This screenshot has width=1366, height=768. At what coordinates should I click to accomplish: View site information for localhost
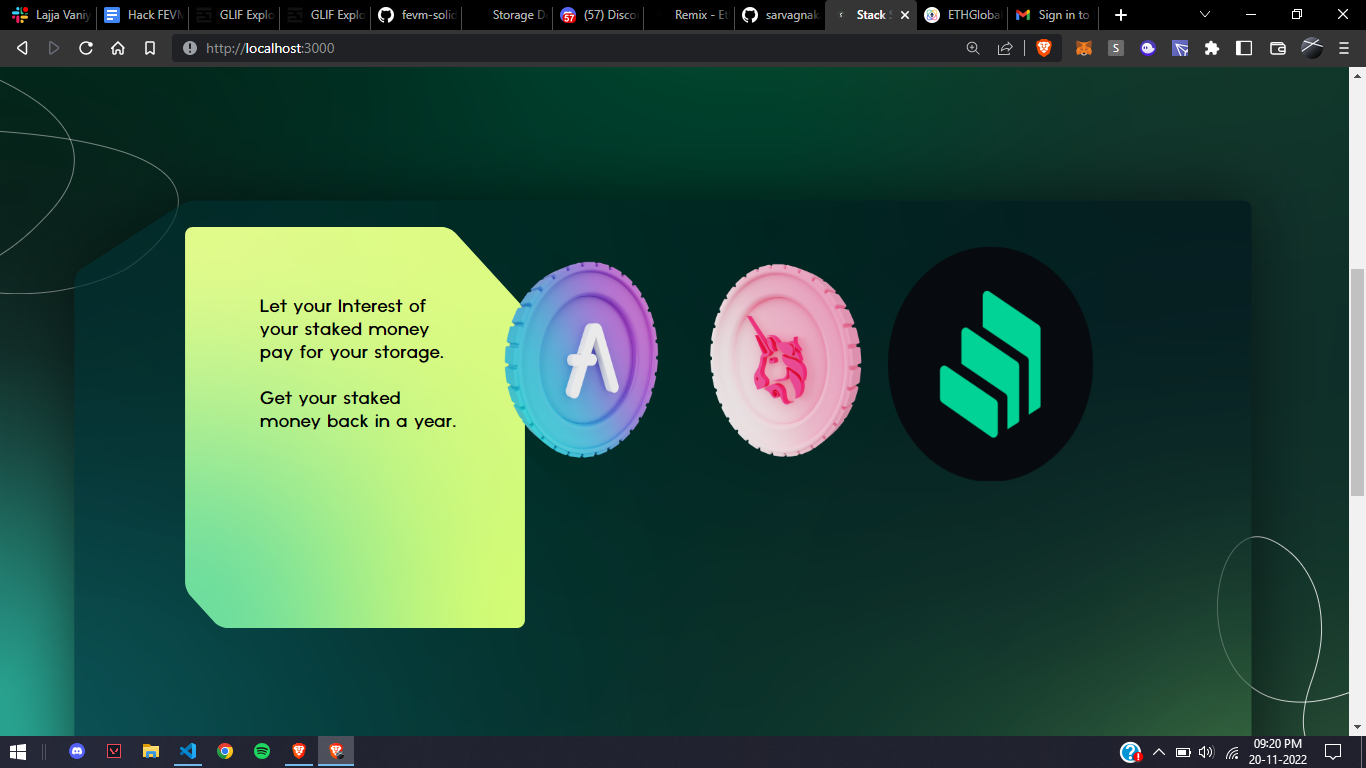(190, 48)
